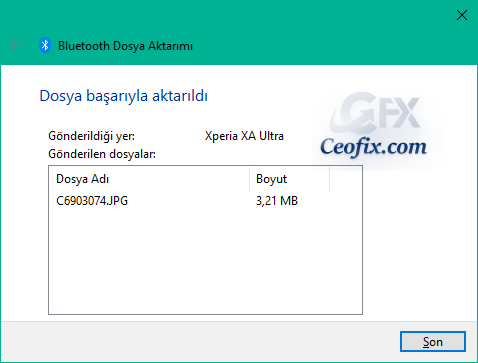The image size is (478, 363).
Task: Click the 'Bluetooth Dosya Aktarımı' title text
Action: pos(125,46)
